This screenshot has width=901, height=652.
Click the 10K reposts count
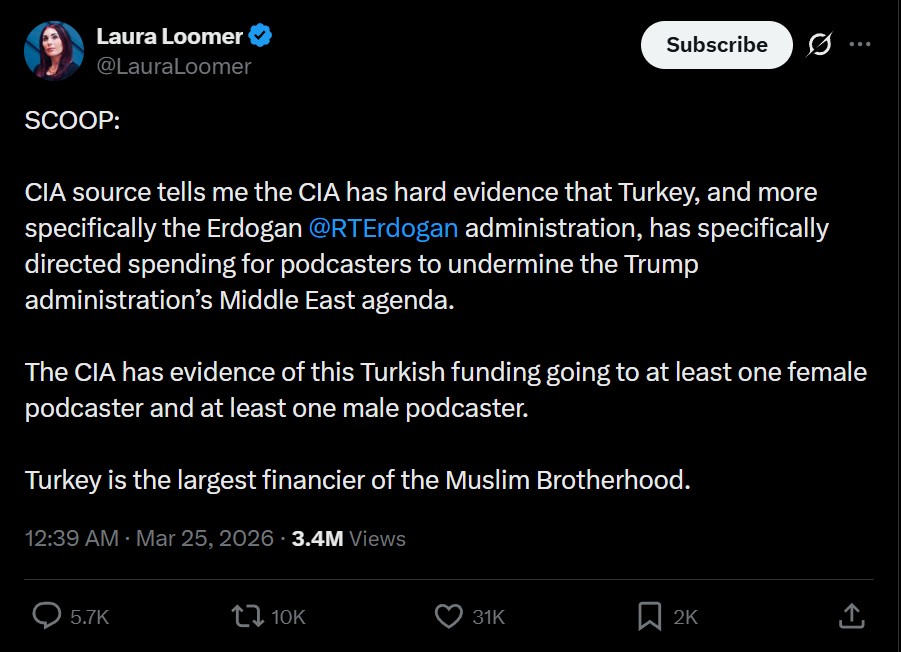[288, 617]
